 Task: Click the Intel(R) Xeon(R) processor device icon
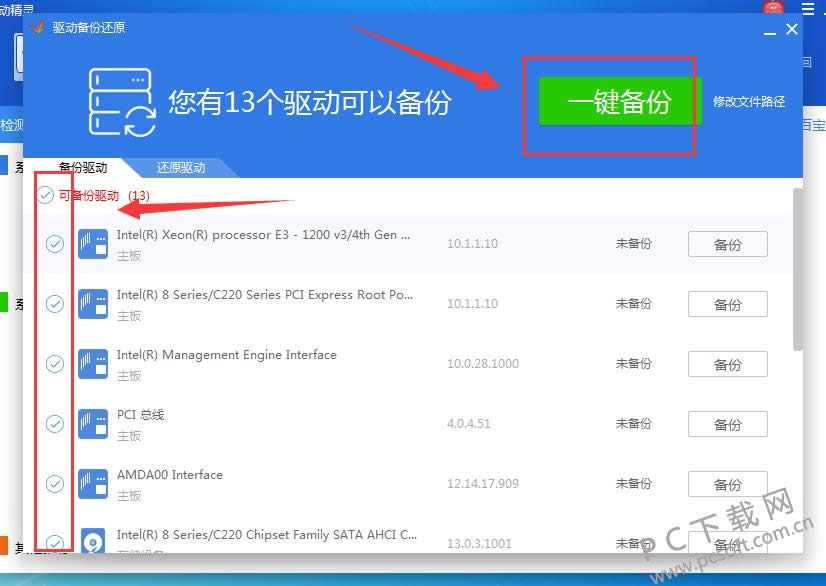click(93, 243)
